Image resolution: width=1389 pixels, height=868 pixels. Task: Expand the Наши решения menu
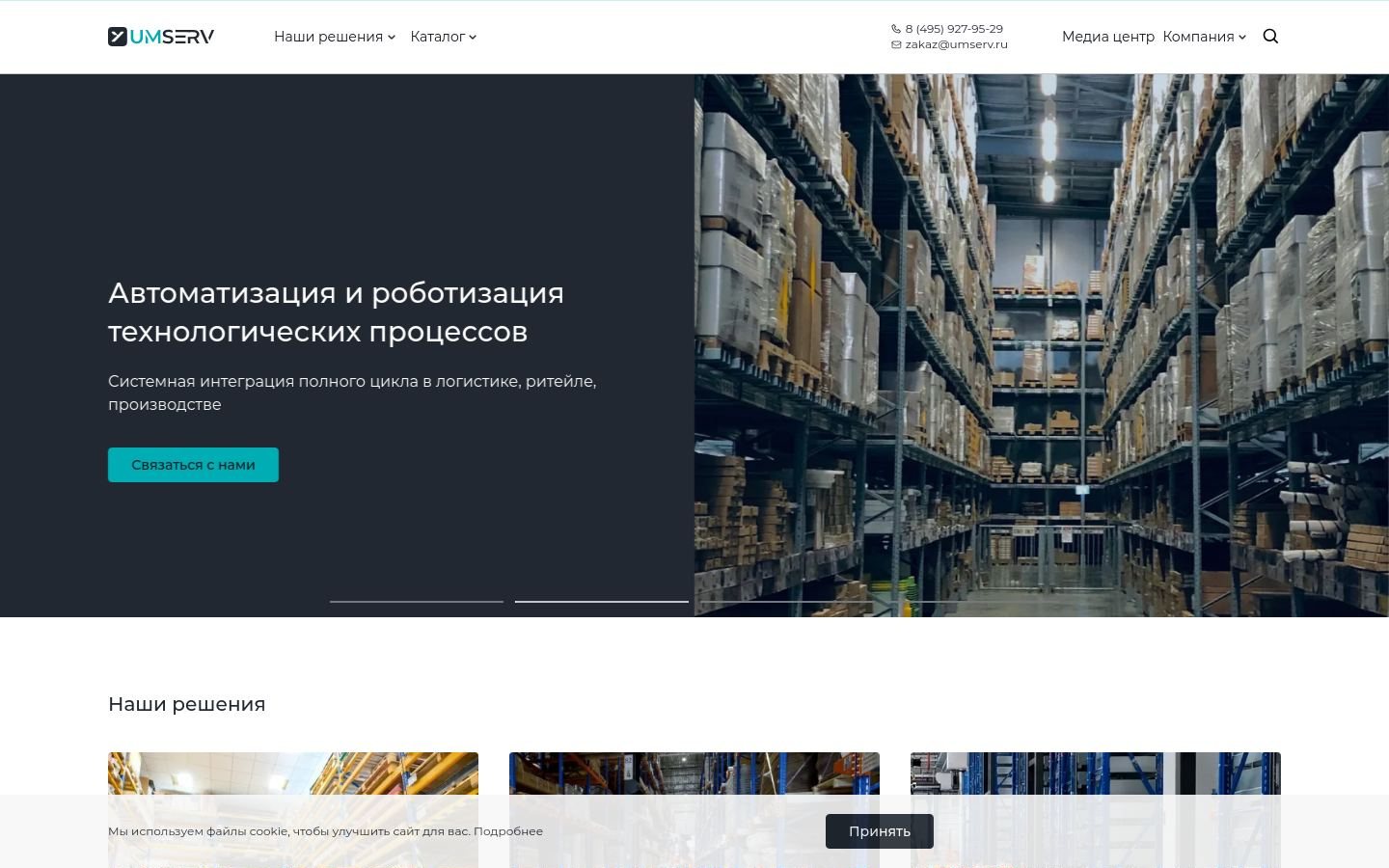tap(335, 37)
